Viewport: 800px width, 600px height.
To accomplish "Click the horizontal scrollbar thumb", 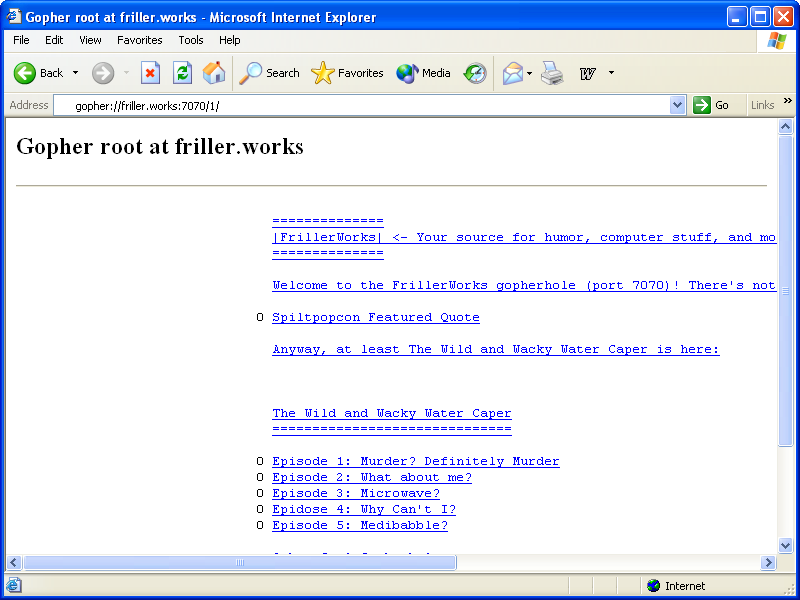I will pos(240,562).
